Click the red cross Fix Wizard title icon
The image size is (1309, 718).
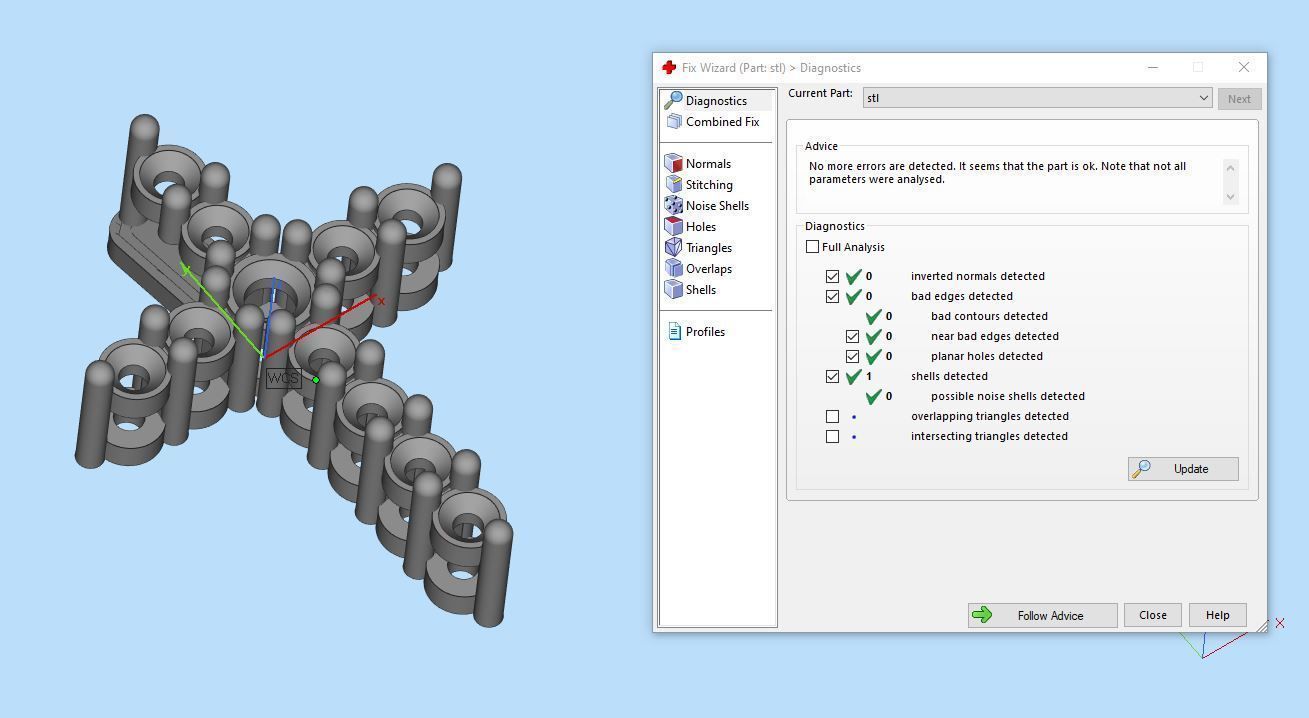coord(669,68)
